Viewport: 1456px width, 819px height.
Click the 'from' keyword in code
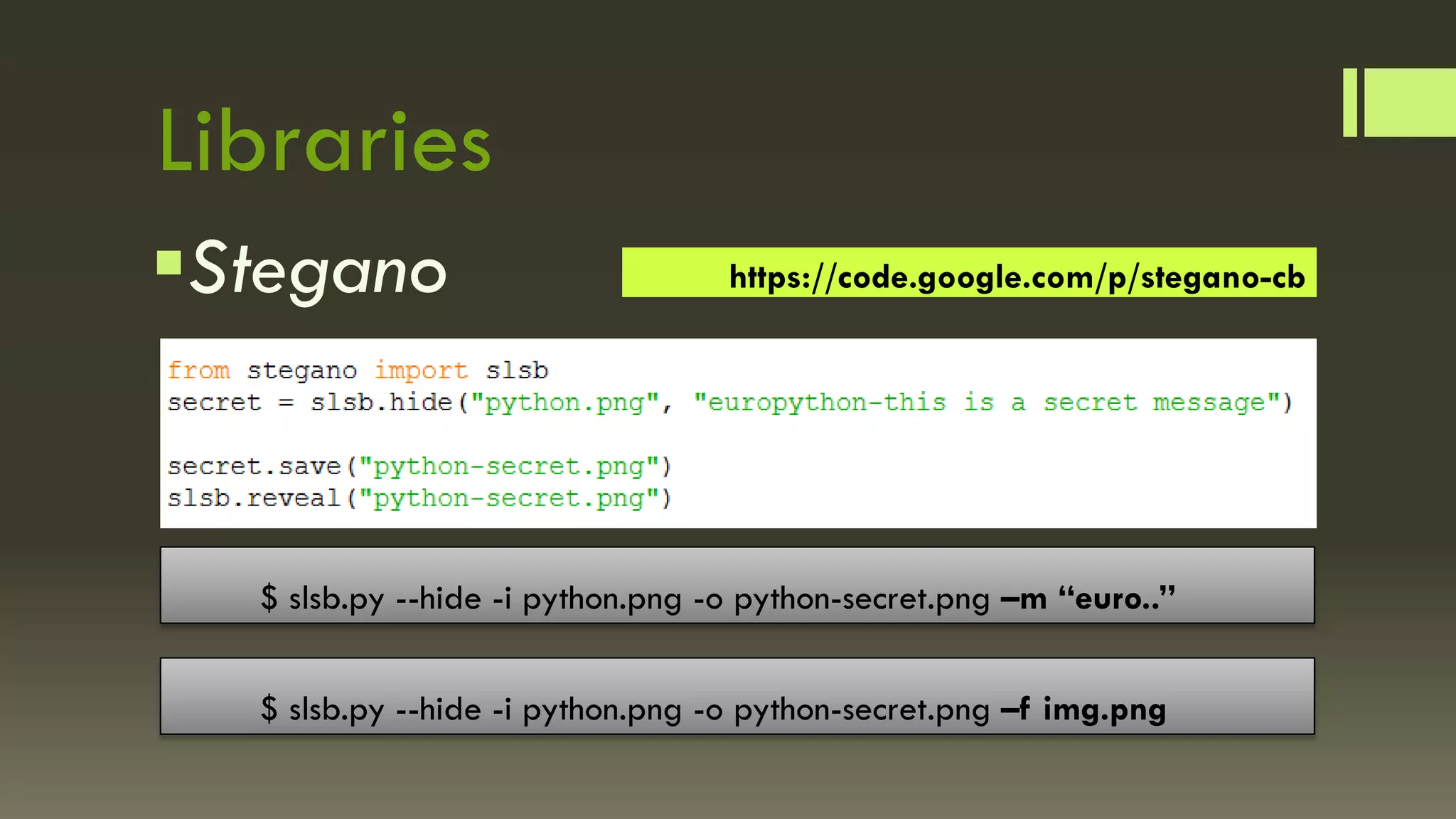pos(198,370)
